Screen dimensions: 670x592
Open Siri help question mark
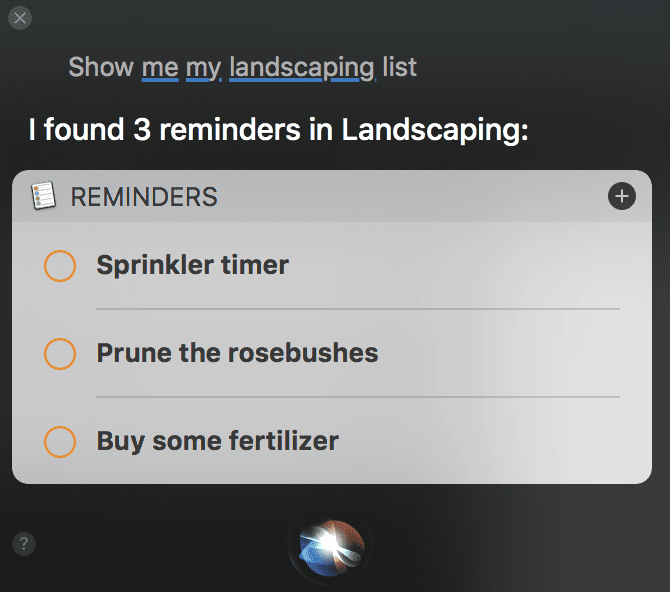tap(24, 544)
